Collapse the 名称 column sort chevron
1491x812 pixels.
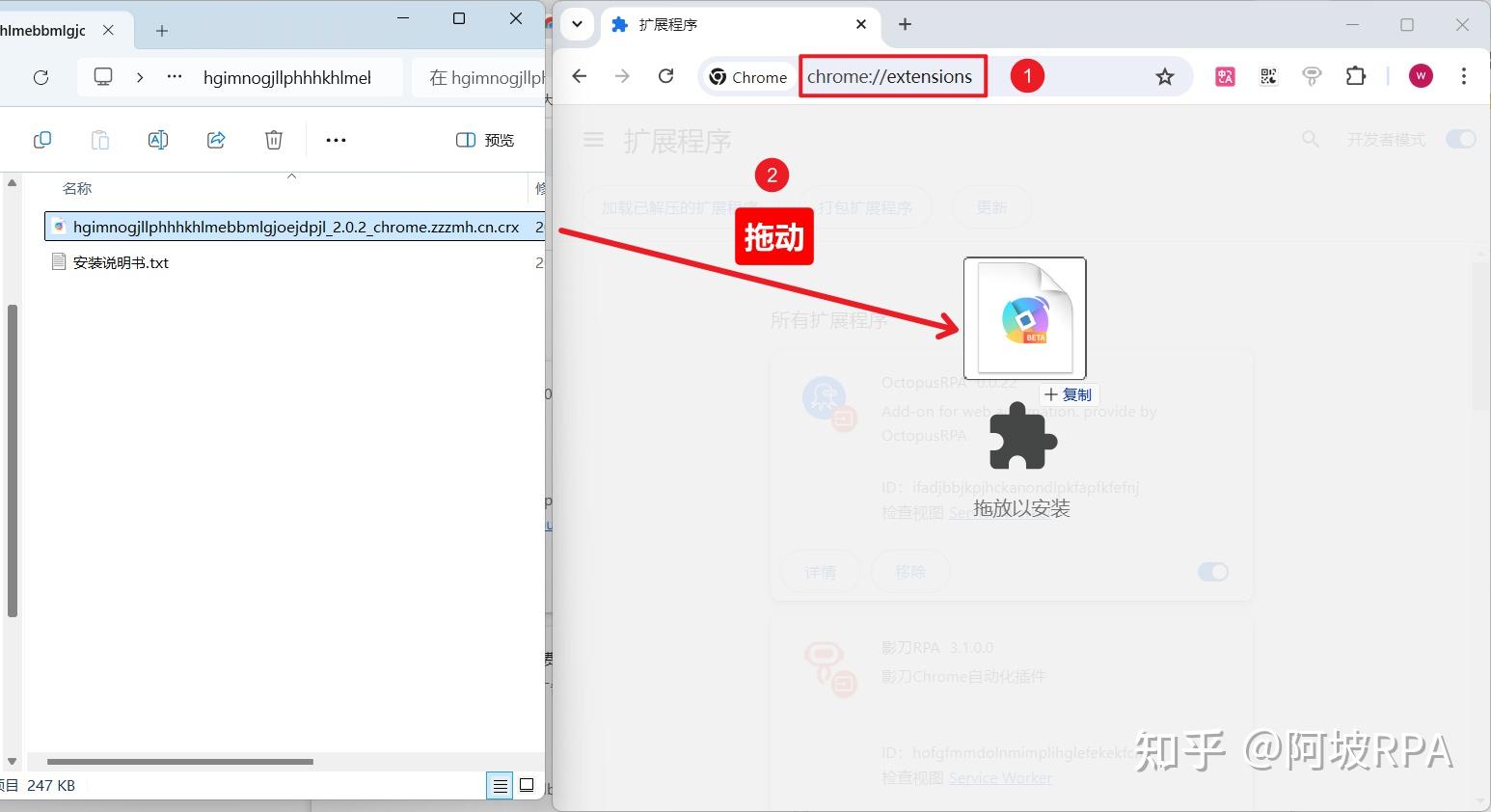click(x=291, y=176)
